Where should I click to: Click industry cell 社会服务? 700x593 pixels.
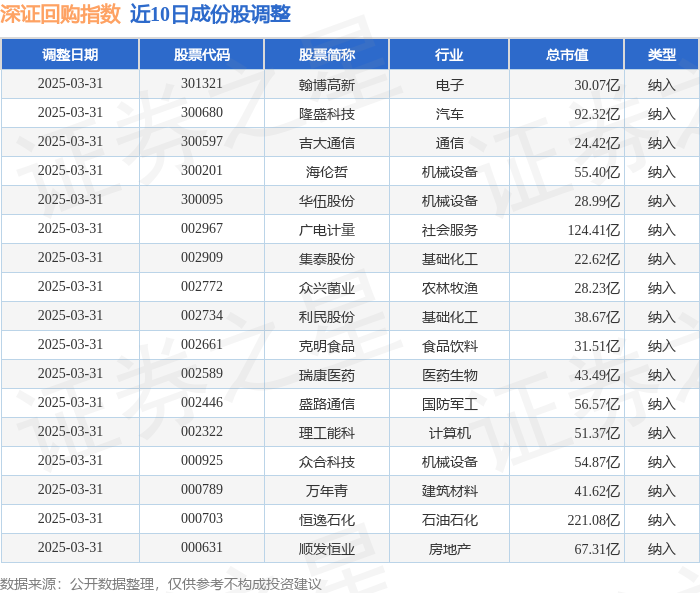450,230
